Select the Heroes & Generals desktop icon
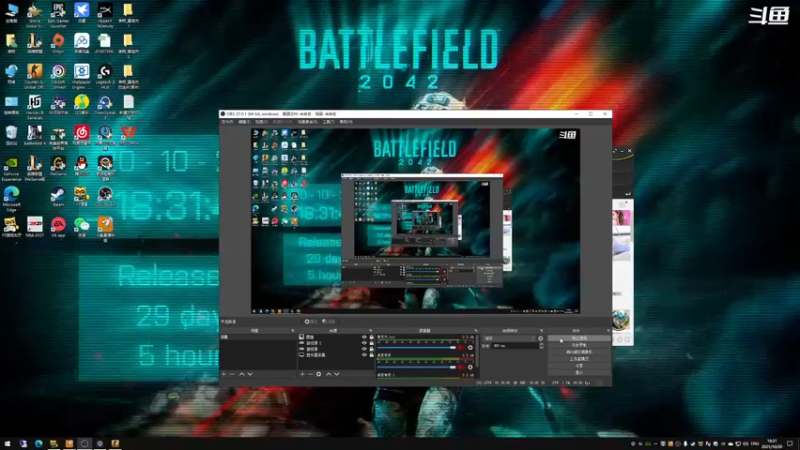The width and height of the screenshot is (800, 450). coord(35,107)
